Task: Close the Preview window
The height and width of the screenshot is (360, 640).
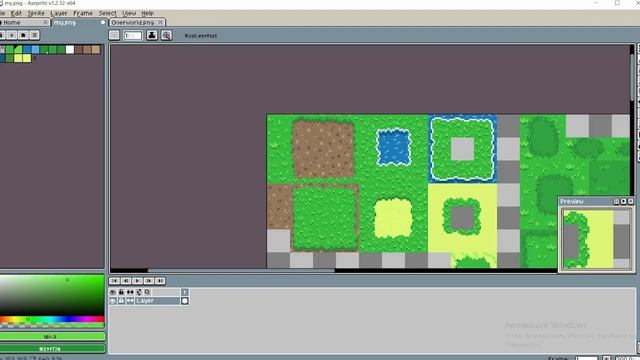Action: pos(631,201)
